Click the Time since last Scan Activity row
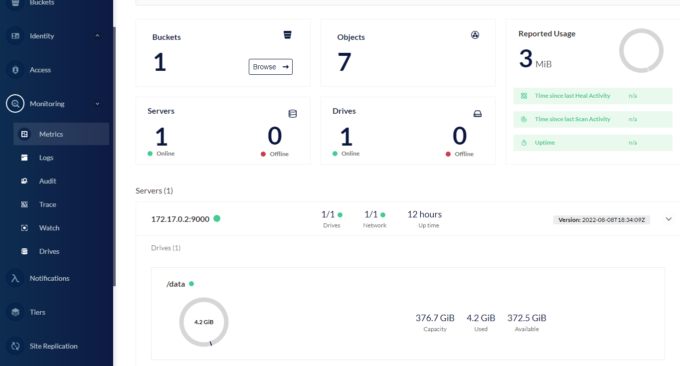 [593, 119]
